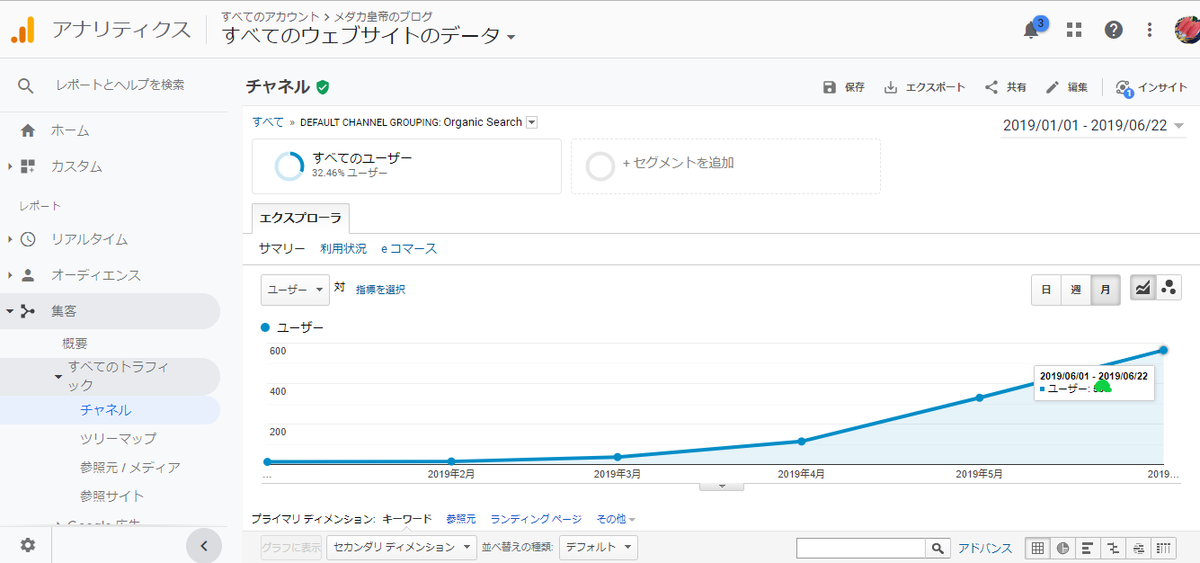Click the Google Analytics logo

22,30
